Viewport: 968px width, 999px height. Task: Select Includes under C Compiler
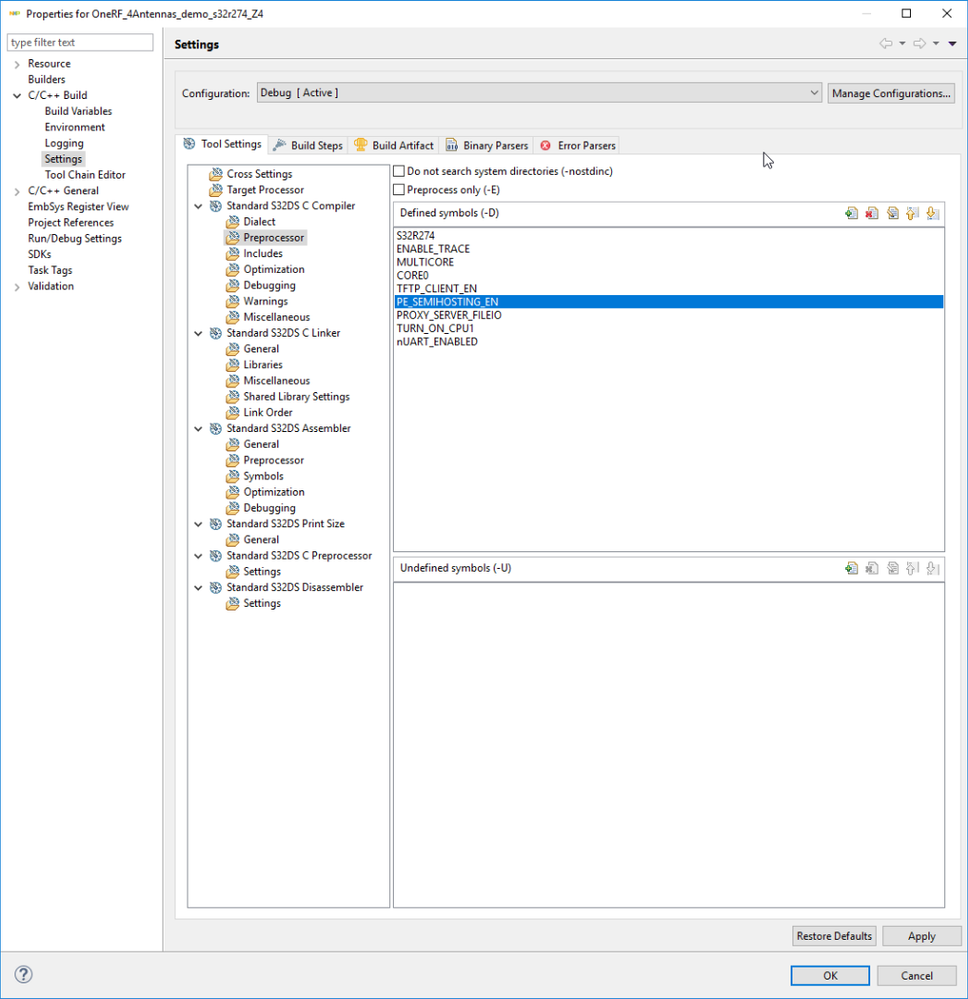coord(263,254)
